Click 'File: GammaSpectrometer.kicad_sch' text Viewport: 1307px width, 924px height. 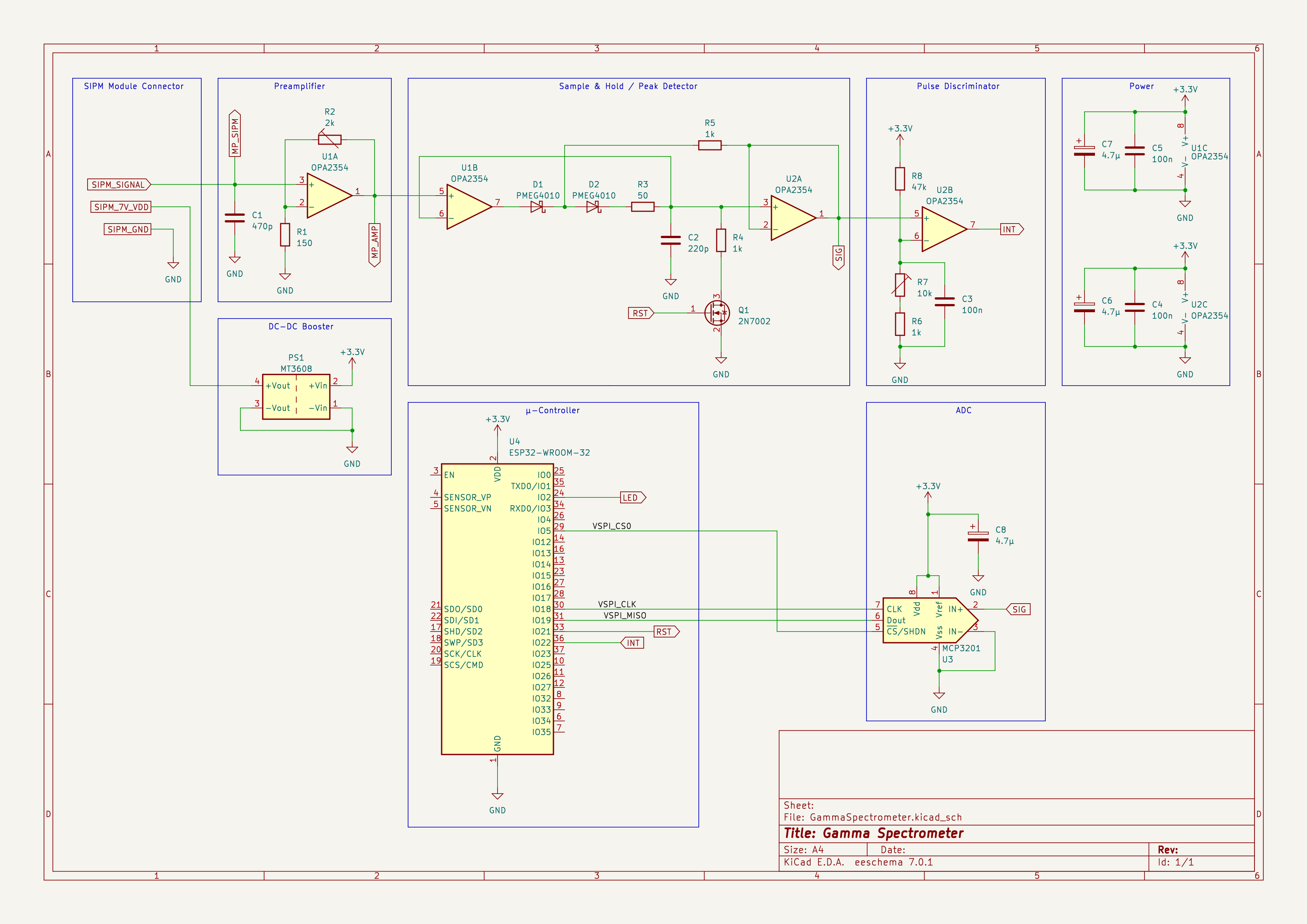tap(873, 817)
